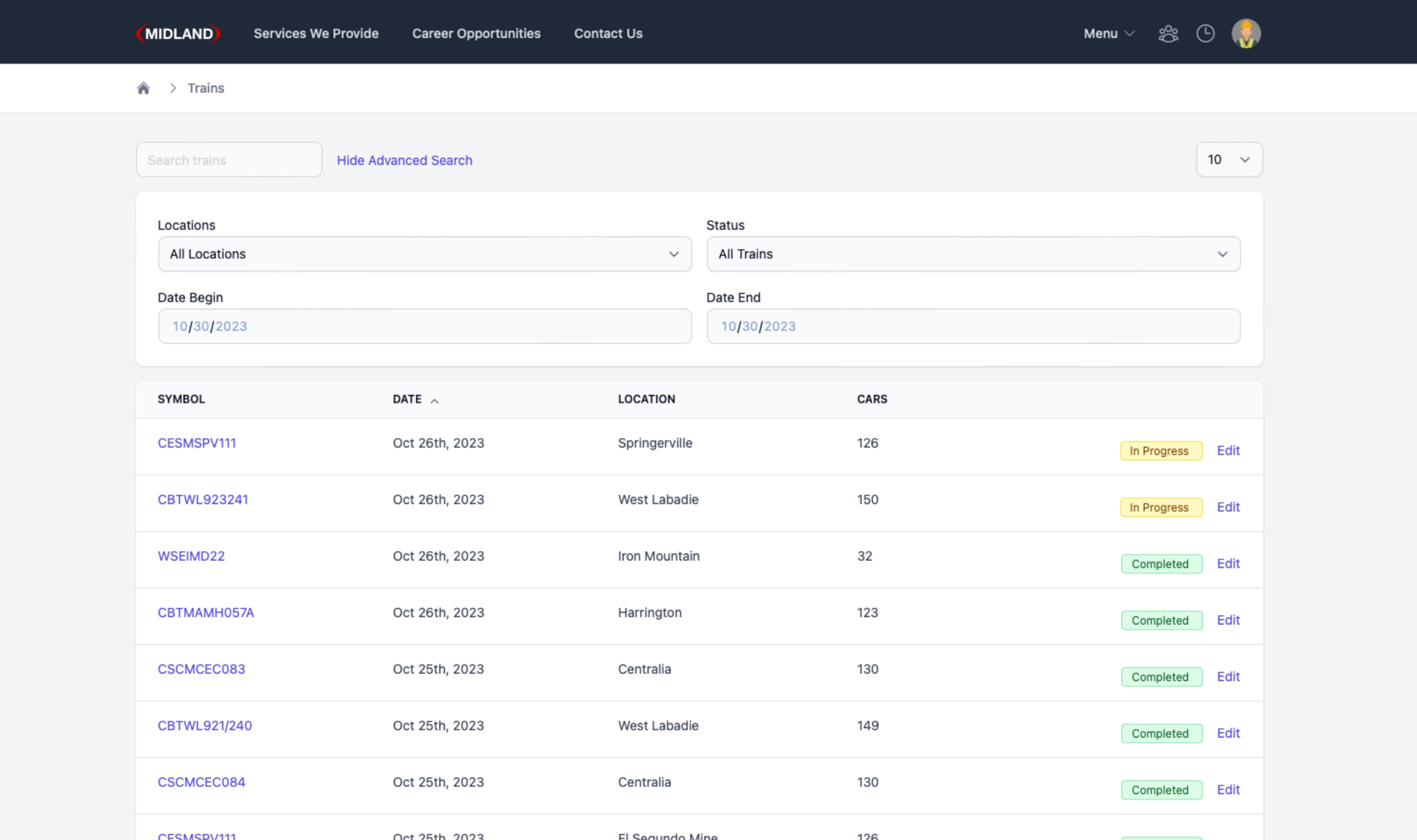This screenshot has width=1417, height=840.
Task: Open Career Opportunities
Action: [x=477, y=33]
